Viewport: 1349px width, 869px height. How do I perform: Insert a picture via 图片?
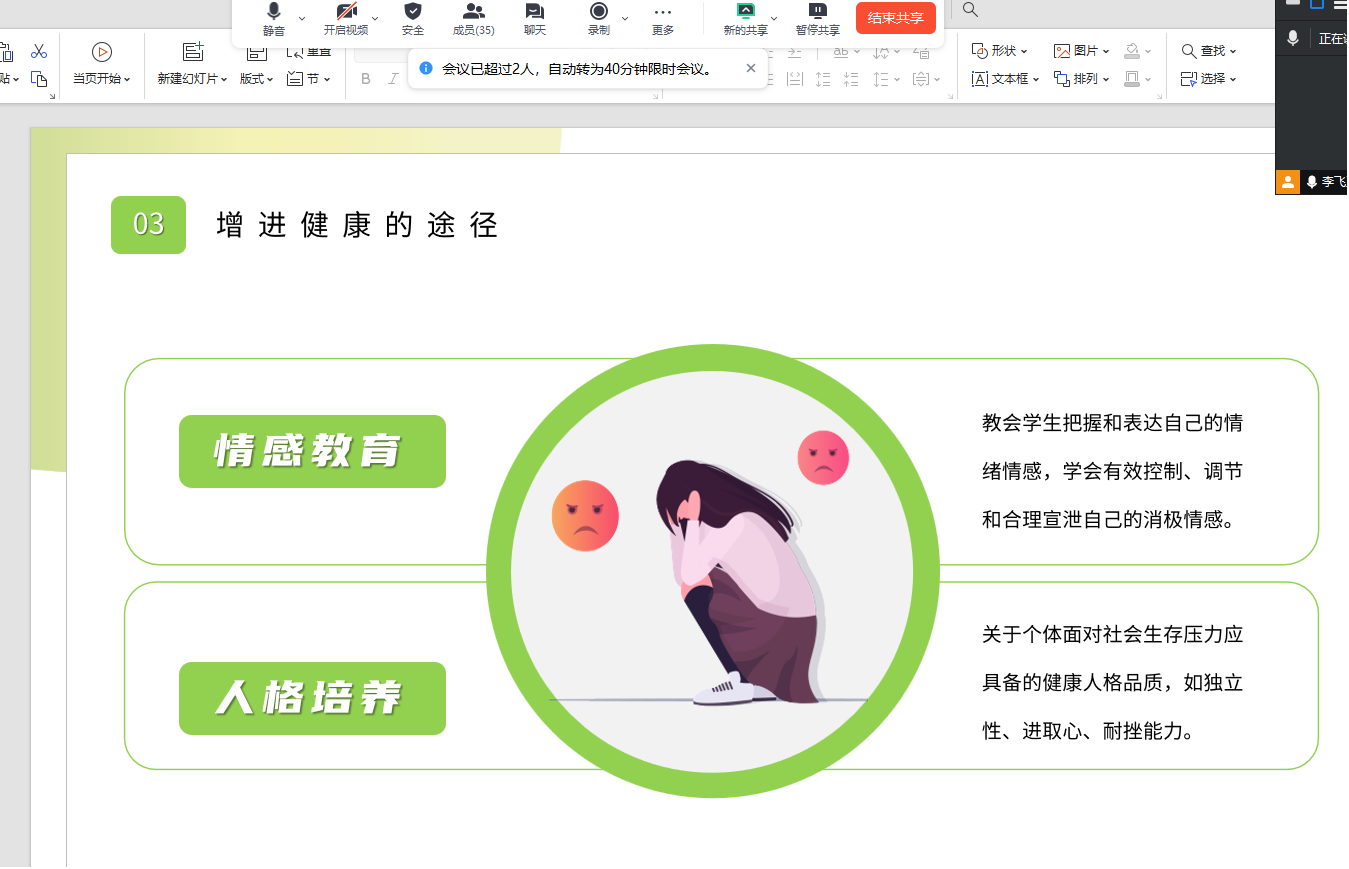pyautogui.click(x=1082, y=51)
